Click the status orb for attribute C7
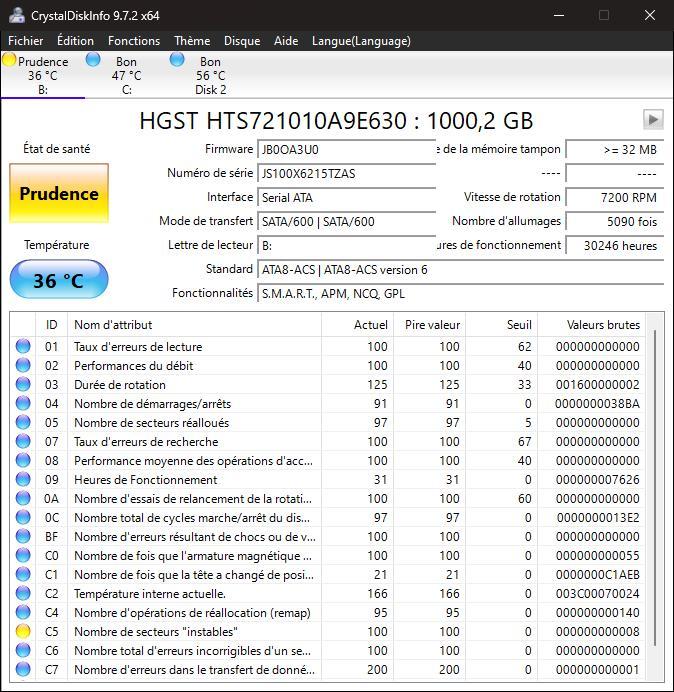 pyautogui.click(x=23, y=669)
